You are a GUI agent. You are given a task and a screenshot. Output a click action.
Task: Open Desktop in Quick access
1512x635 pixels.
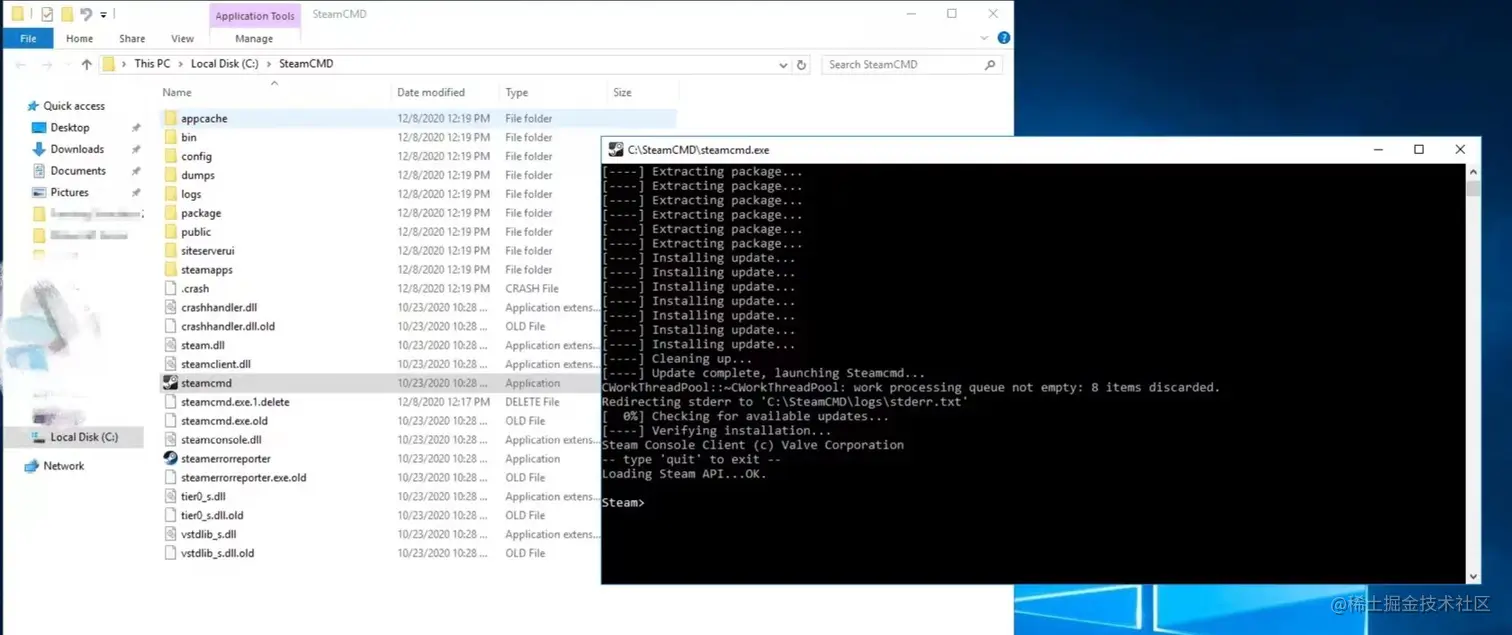click(70, 128)
